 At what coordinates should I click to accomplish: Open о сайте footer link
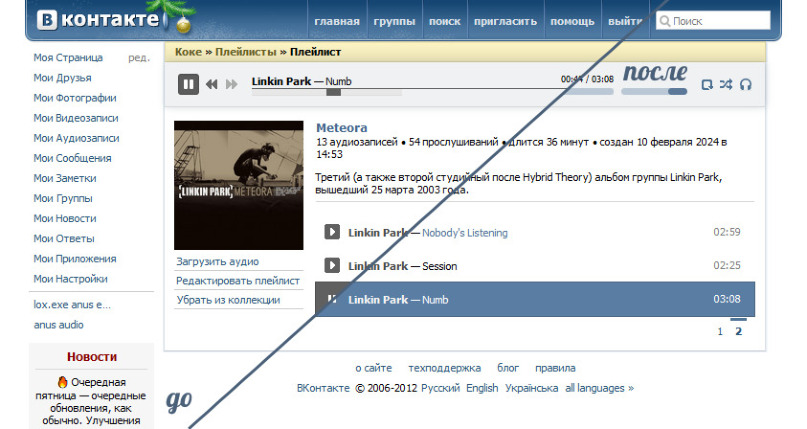374,368
